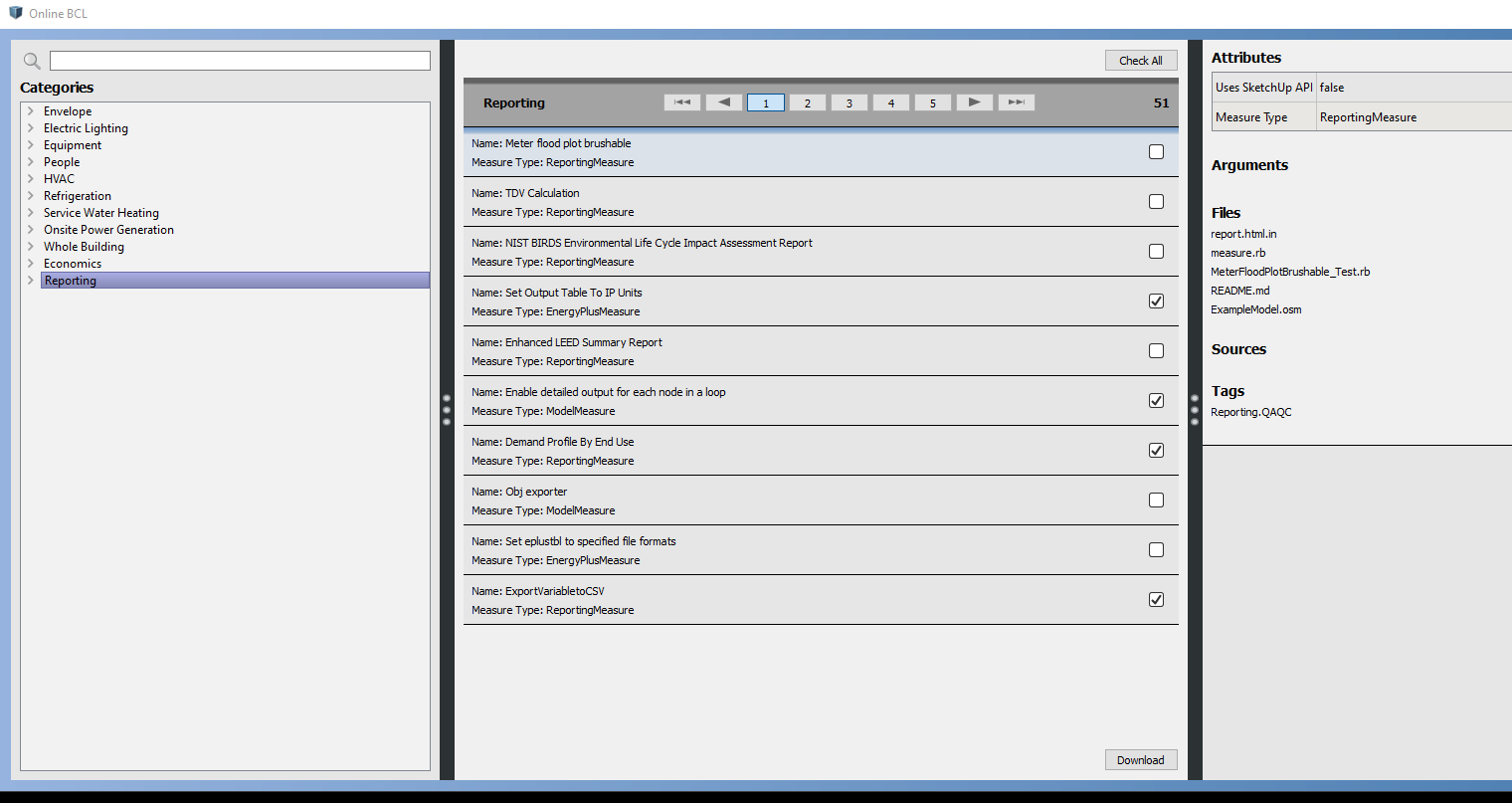Check TDV Calculation measure
The height and width of the screenshot is (803, 1512).
(1156, 202)
